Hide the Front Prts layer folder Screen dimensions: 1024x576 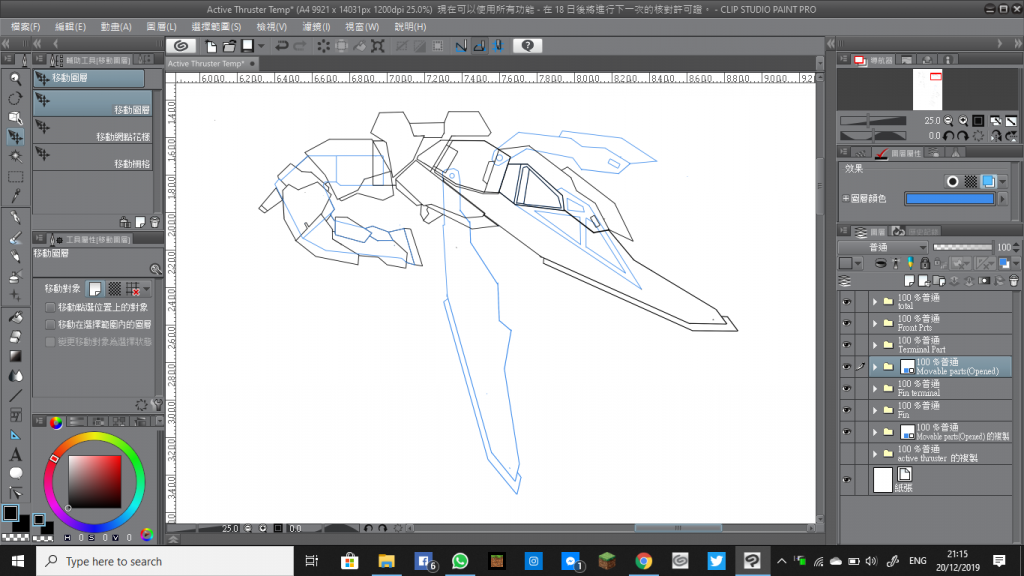[847, 323]
